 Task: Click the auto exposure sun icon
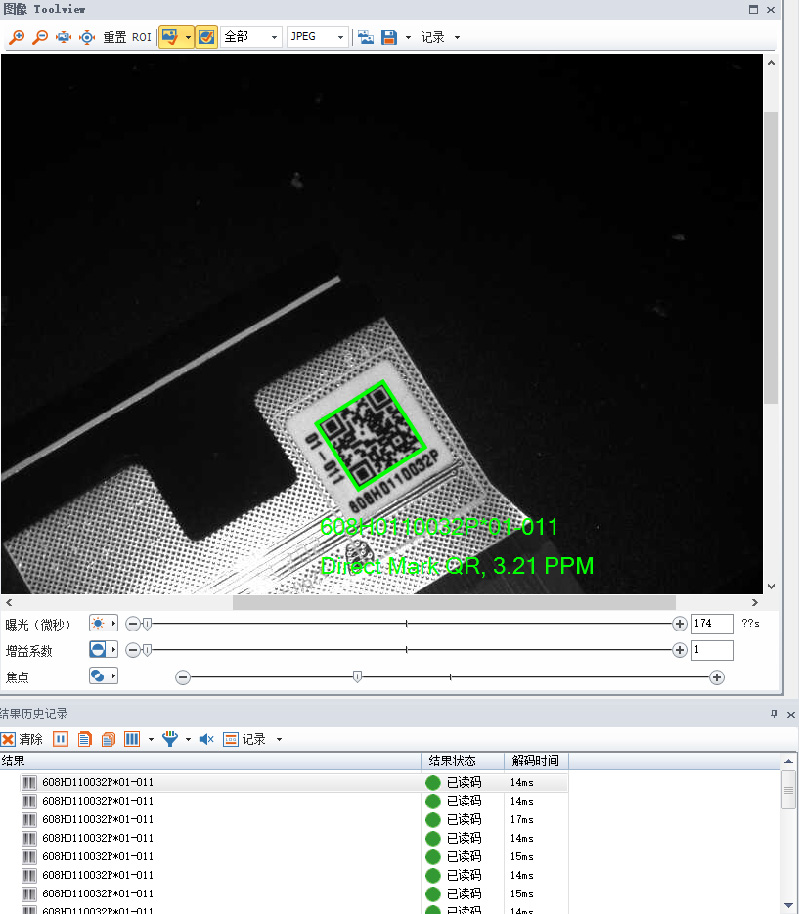pos(98,624)
